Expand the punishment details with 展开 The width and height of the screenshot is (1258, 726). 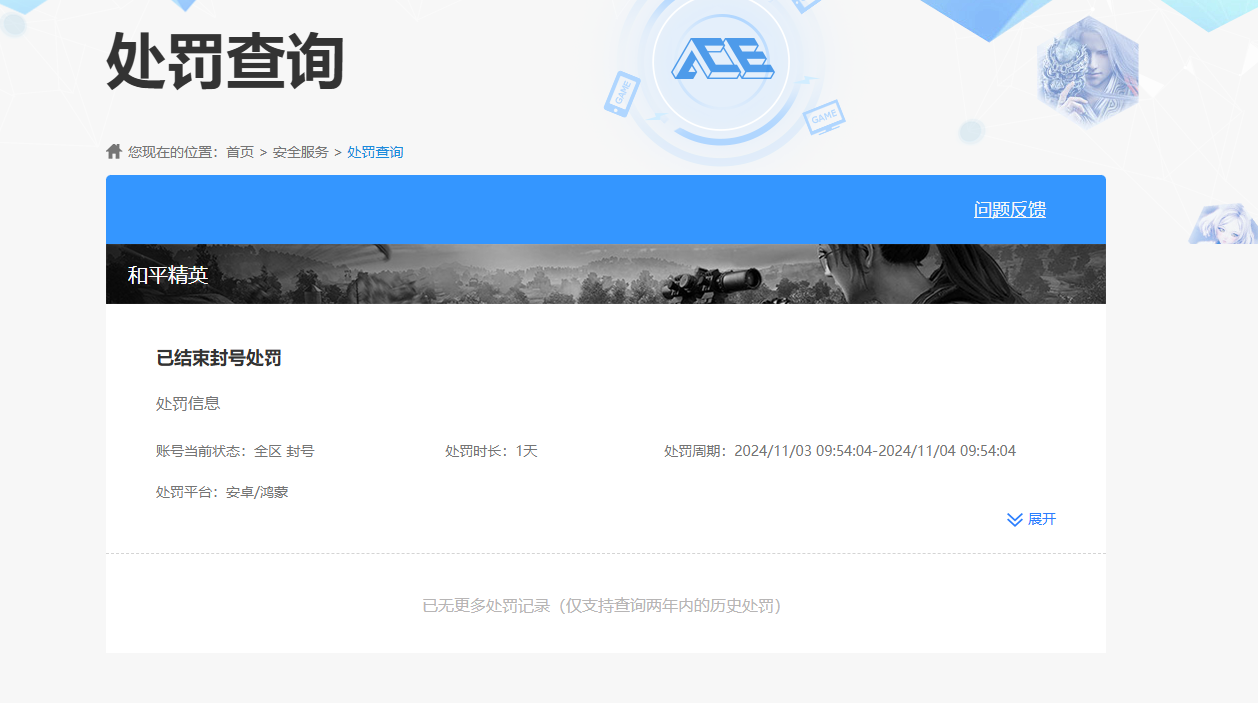1040,519
